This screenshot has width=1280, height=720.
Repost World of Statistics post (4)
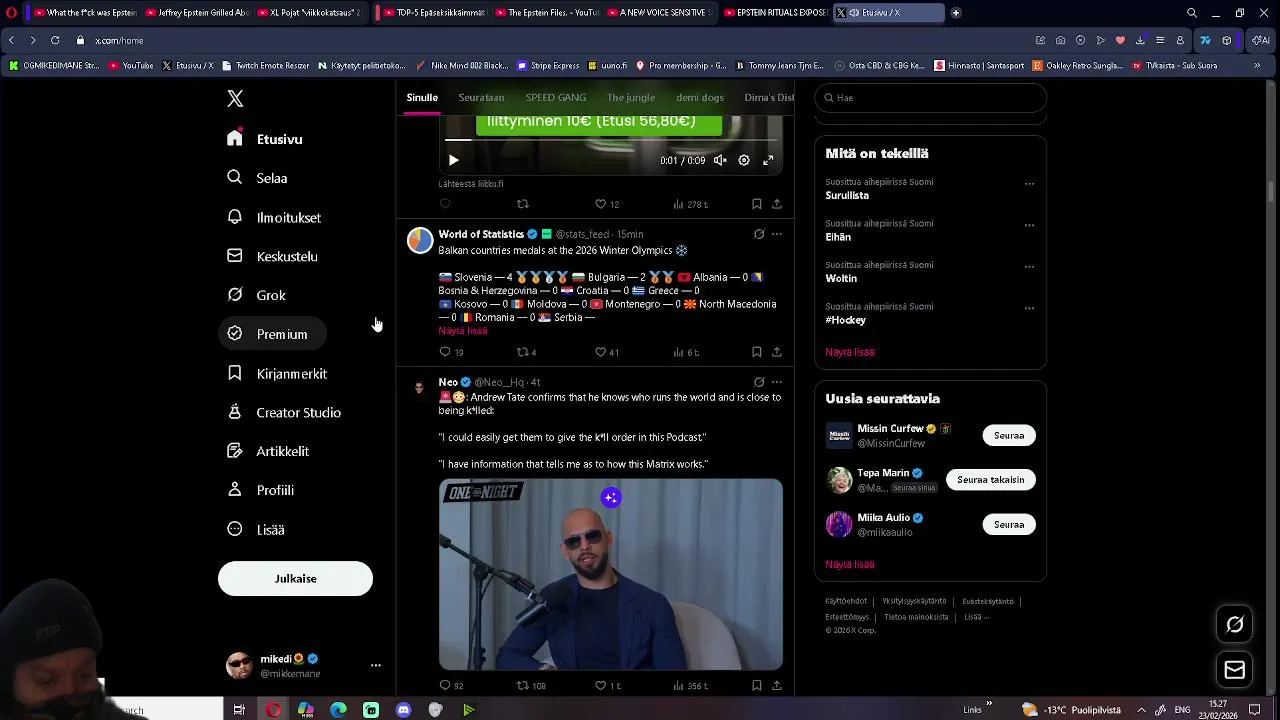[x=526, y=352]
